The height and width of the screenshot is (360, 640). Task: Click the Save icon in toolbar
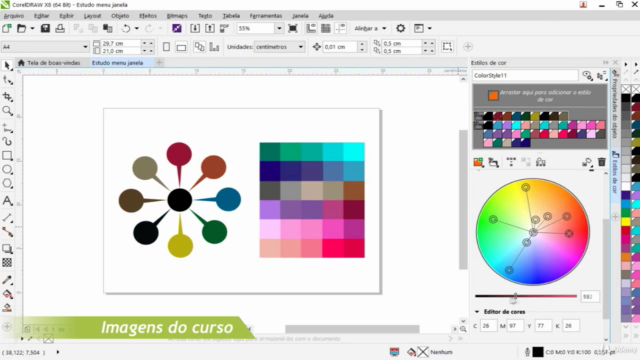(x=45, y=28)
